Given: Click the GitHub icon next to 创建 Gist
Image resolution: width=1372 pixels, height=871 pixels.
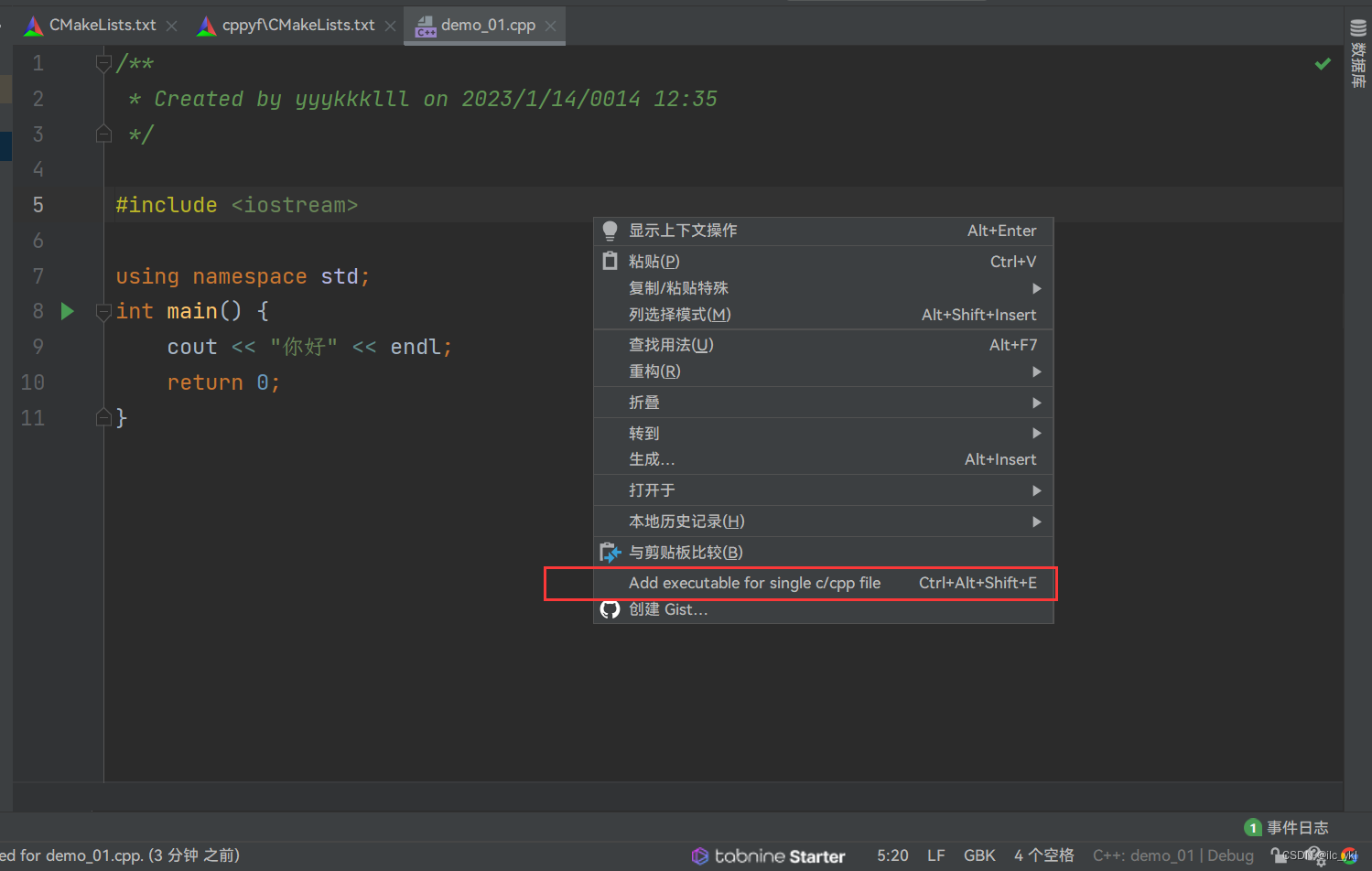Looking at the screenshot, I should click(x=610, y=609).
